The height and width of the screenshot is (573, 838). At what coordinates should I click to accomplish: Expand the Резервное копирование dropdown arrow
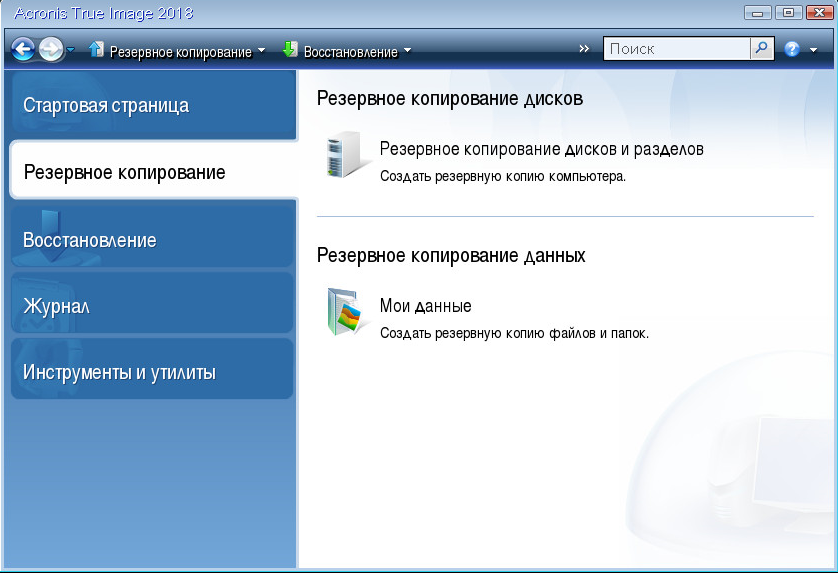tap(261, 50)
